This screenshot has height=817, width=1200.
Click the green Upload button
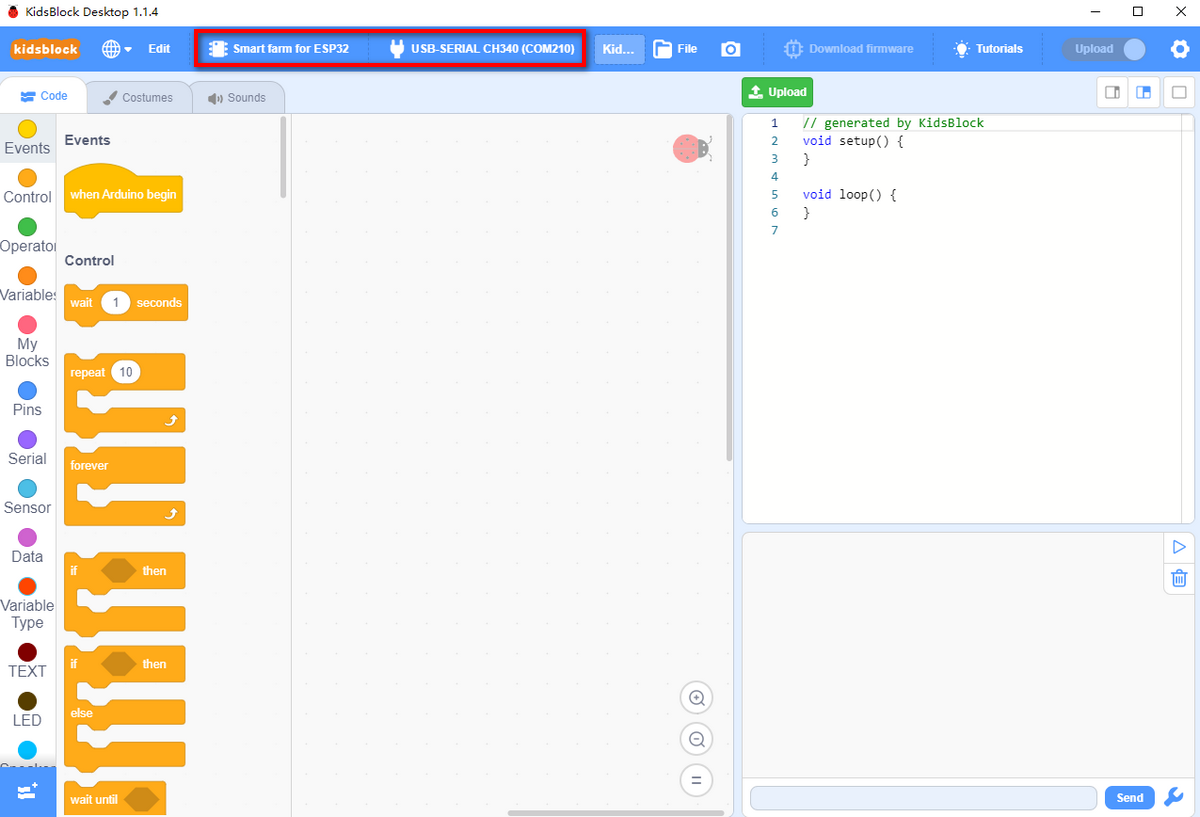(x=777, y=92)
